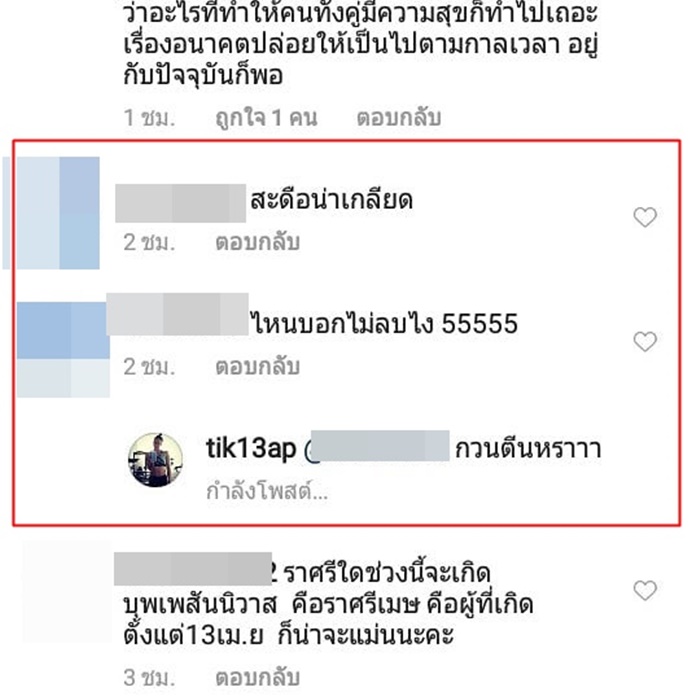700x700 pixels.
Task: Open blurred avatar beside ไหนบอกไม่ลบไง comment
Action: click(63, 350)
